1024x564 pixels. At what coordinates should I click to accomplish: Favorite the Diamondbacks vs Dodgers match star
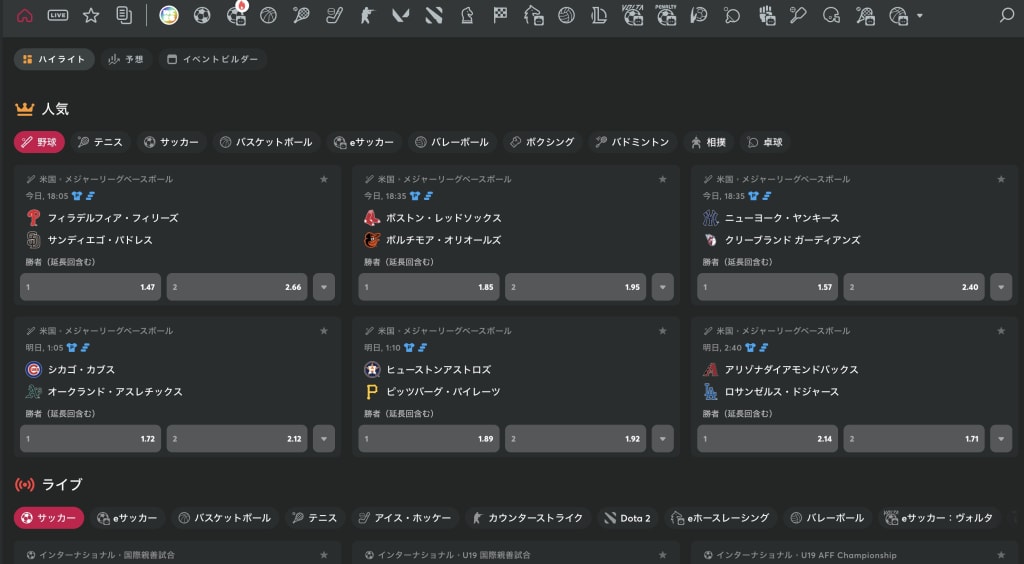pos(1001,331)
